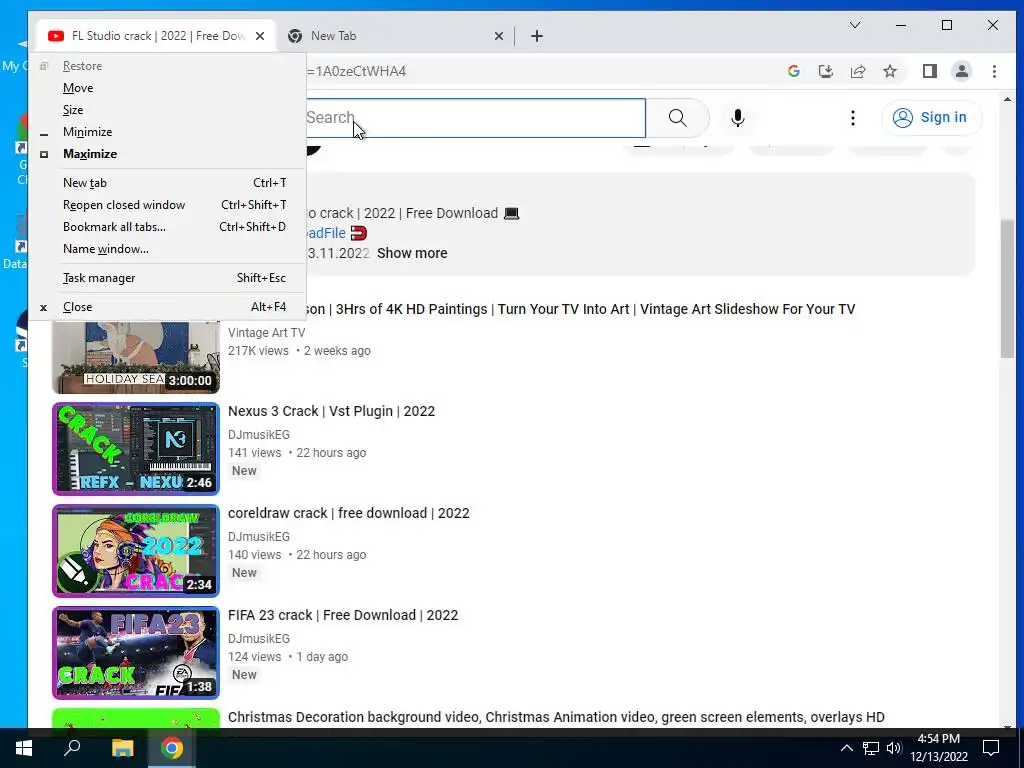
Task: Click the page vertical scrollbar thumb
Action: pos(1007,289)
